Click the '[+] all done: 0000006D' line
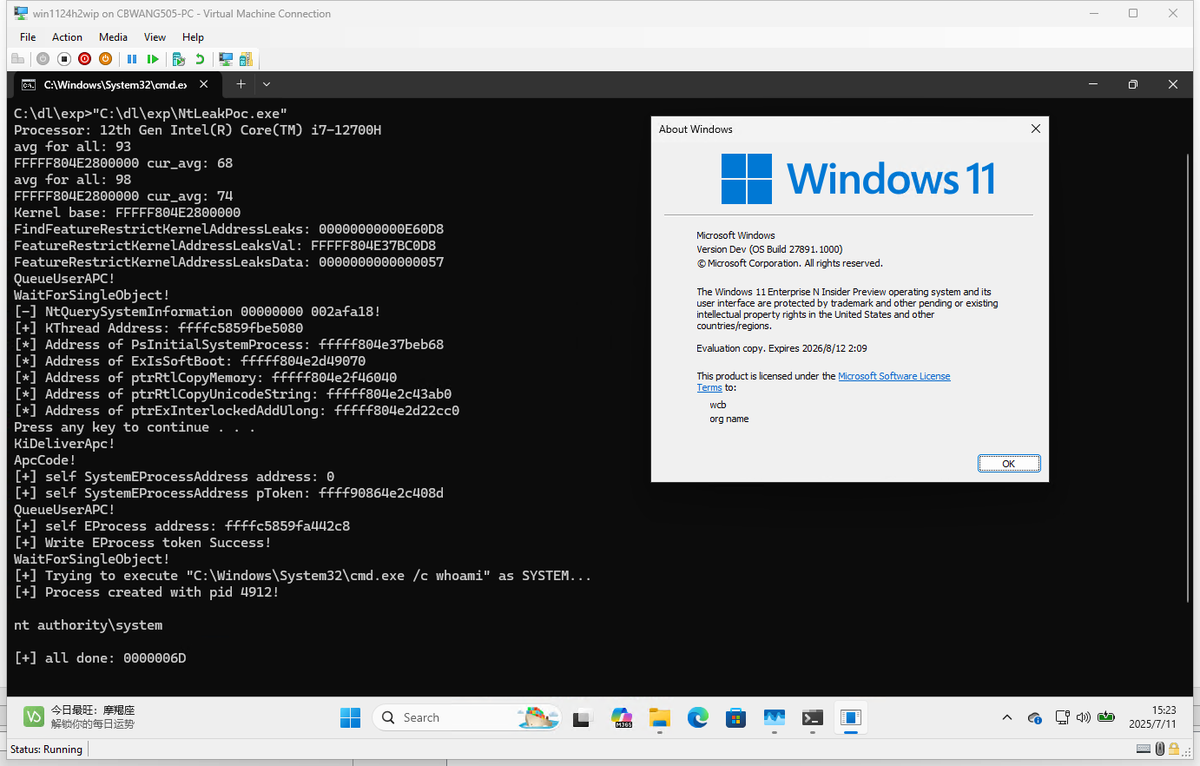Screen dimensions: 1200x766 tap(100, 658)
